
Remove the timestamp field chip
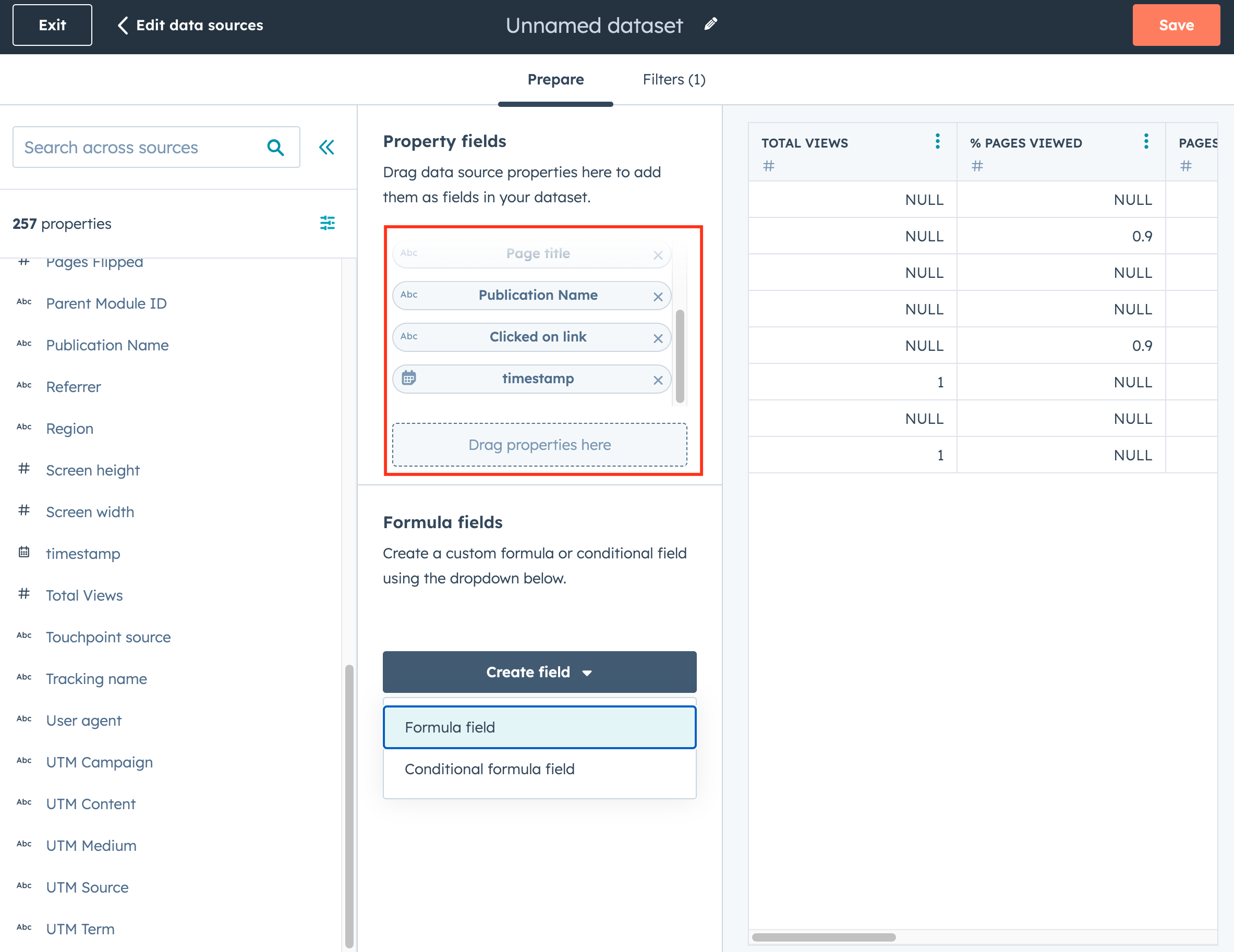(658, 380)
